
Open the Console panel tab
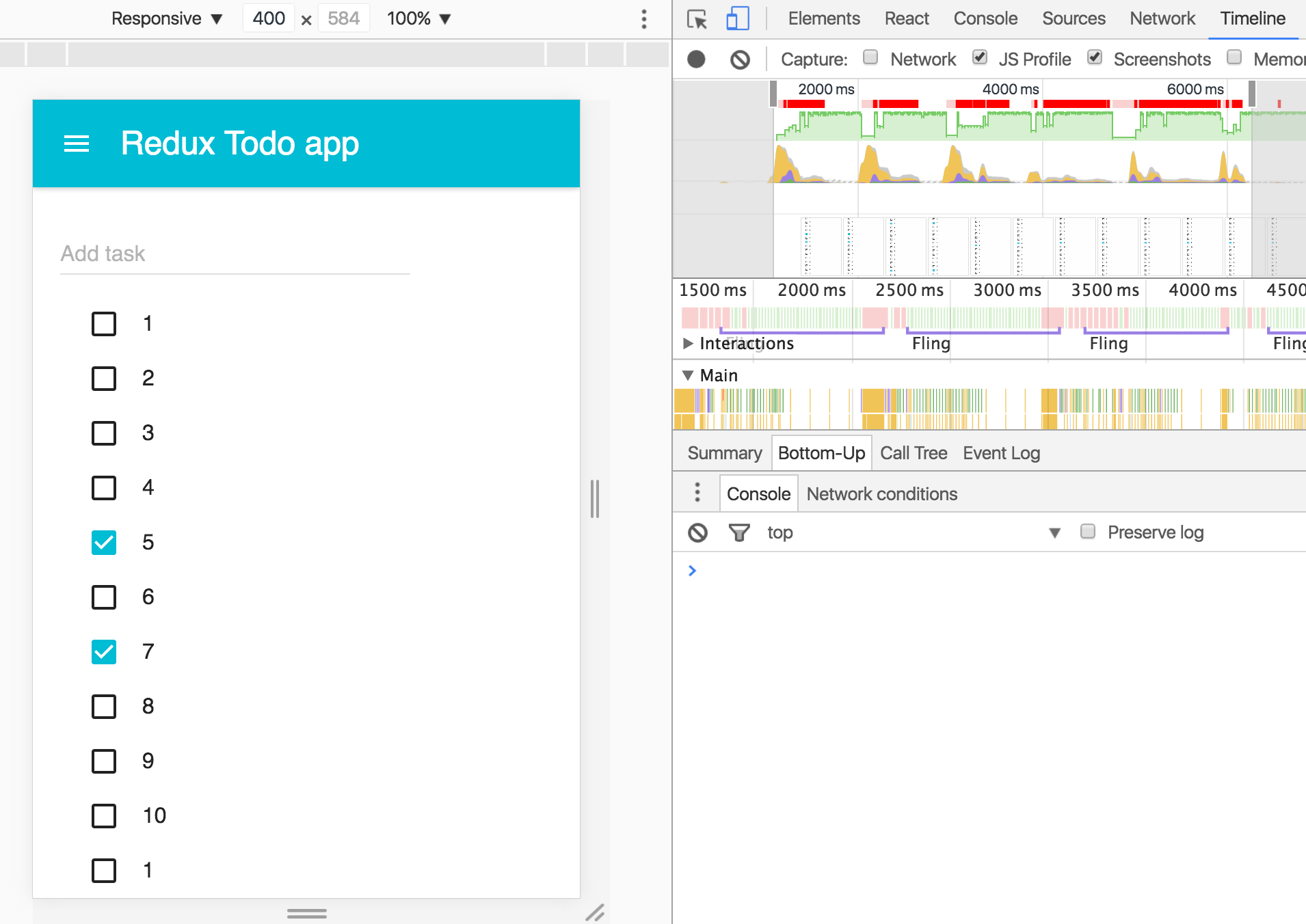click(985, 18)
